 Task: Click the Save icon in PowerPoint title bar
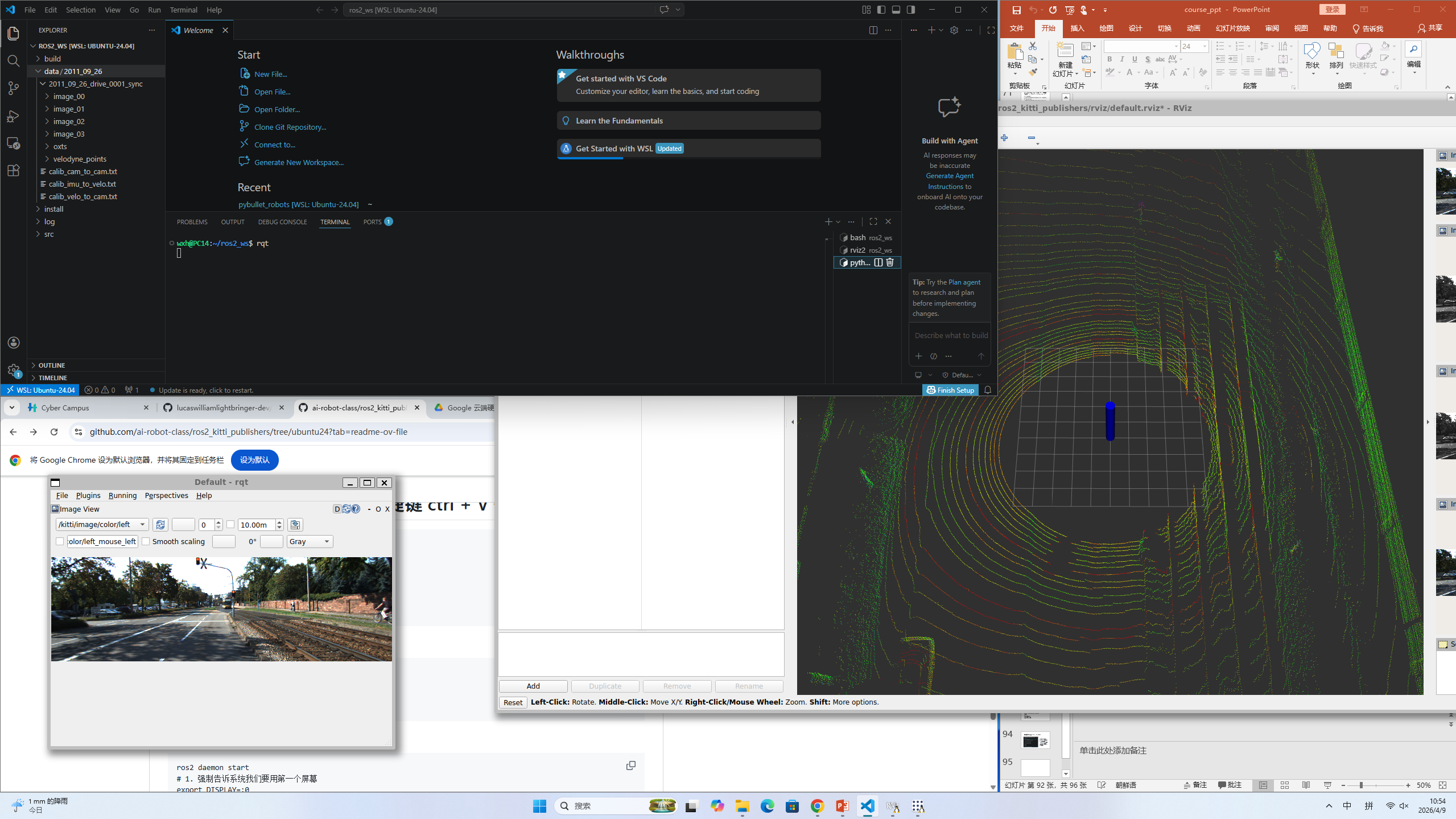[1016, 10]
